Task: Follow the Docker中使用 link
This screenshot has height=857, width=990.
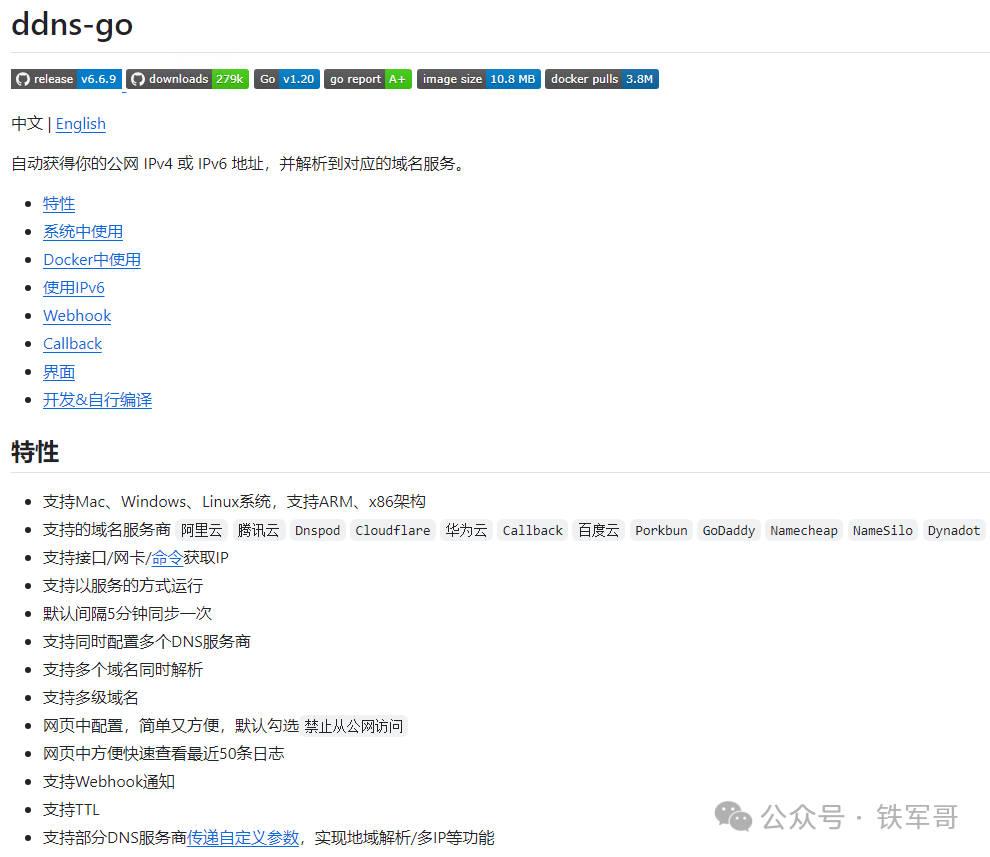Action: click(x=91, y=259)
